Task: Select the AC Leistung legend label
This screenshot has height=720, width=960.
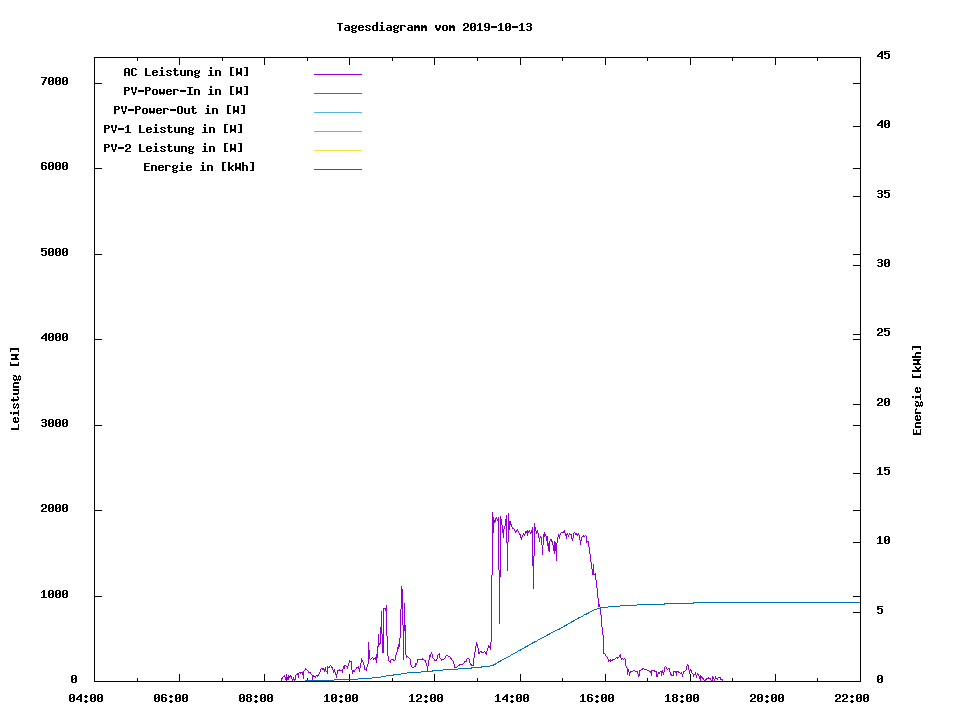Action: [x=186, y=72]
